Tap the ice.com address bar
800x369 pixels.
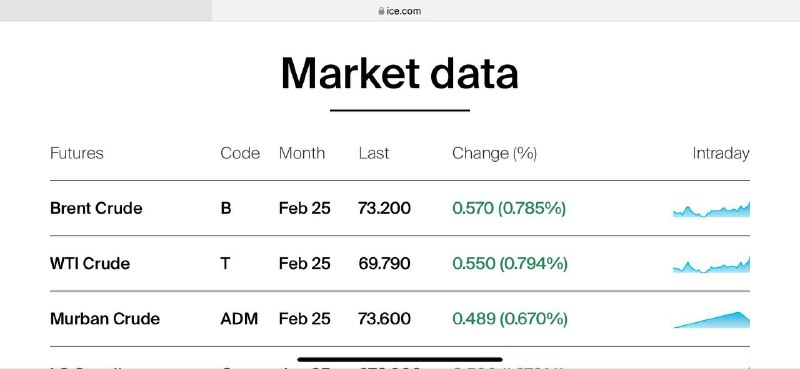506,11
